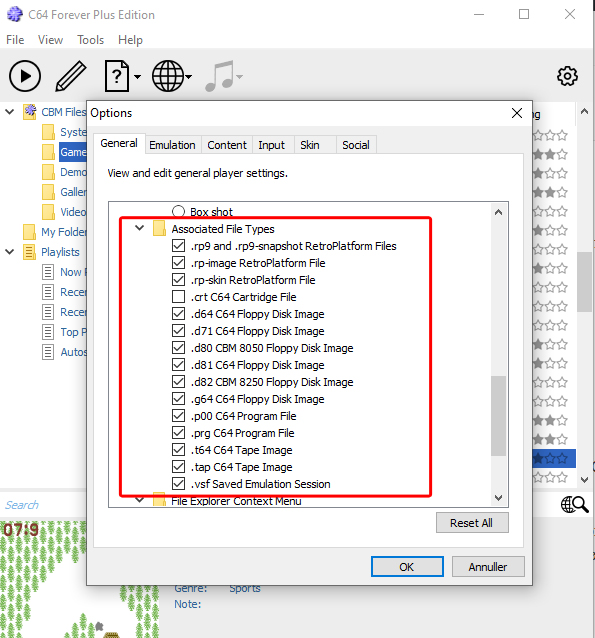Open dropdown arrow next to globe icon
The width and height of the screenshot is (595, 638).
[188, 76]
